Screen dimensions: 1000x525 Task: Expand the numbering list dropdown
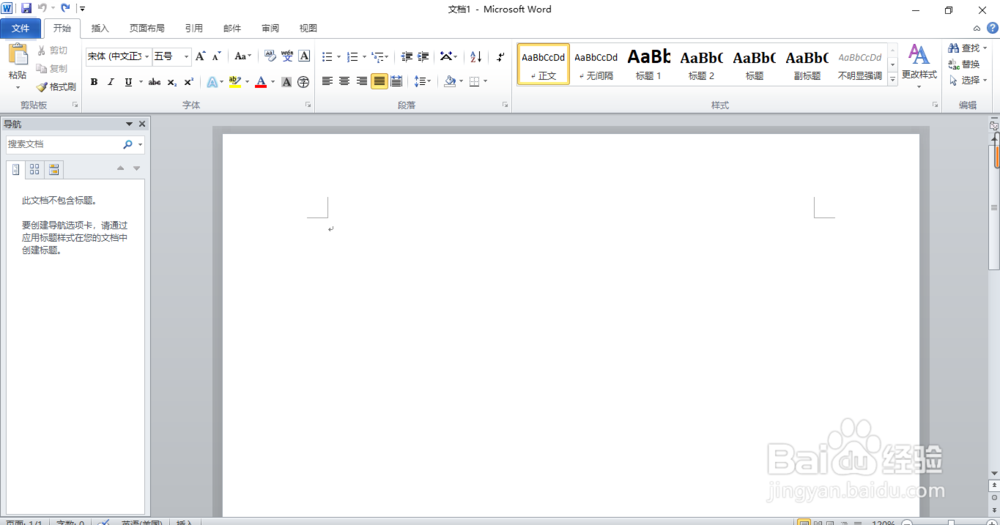pos(364,57)
